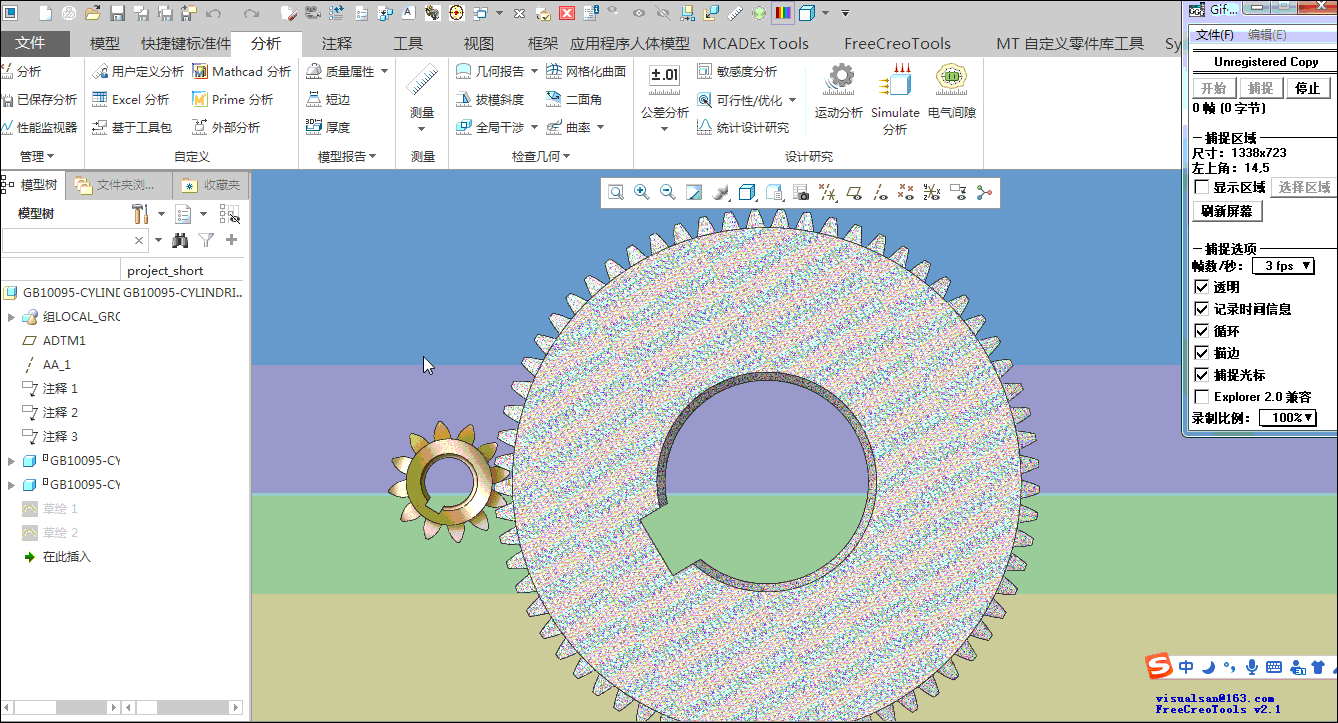Click Mathcad analysis (Mathcad 分析) icon
1338x723 pixels.
click(x=198, y=72)
